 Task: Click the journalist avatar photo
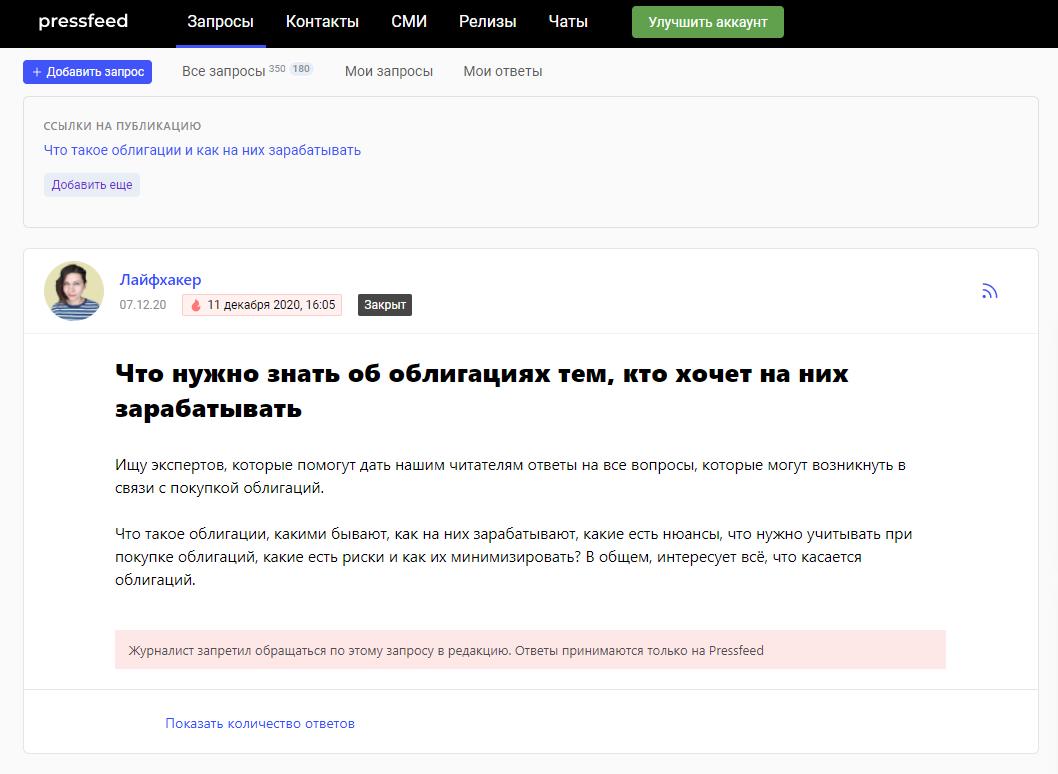click(74, 291)
